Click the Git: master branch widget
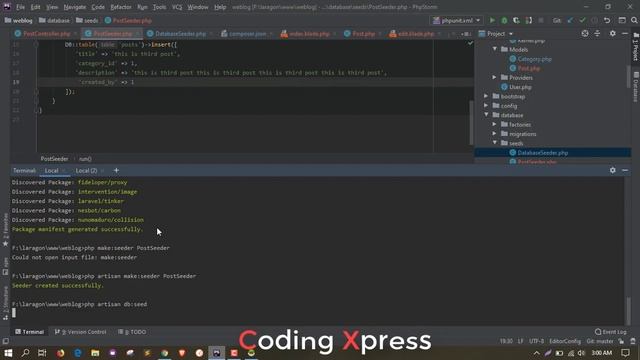This screenshot has height=360, width=640. 600,341
